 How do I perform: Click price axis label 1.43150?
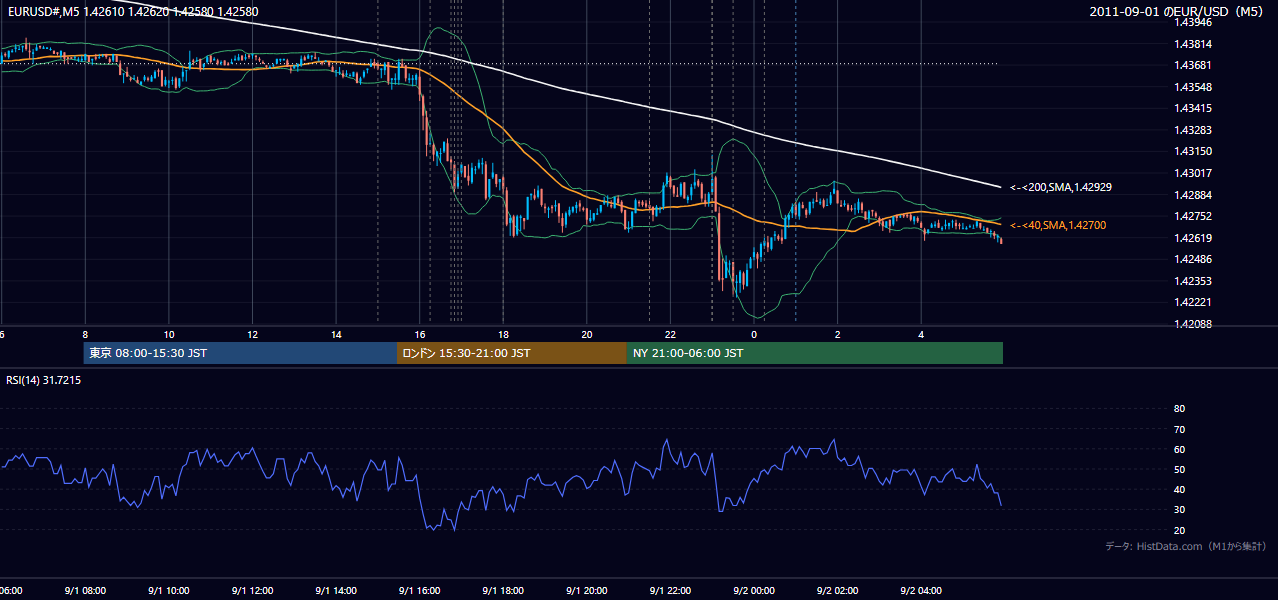coord(1192,151)
